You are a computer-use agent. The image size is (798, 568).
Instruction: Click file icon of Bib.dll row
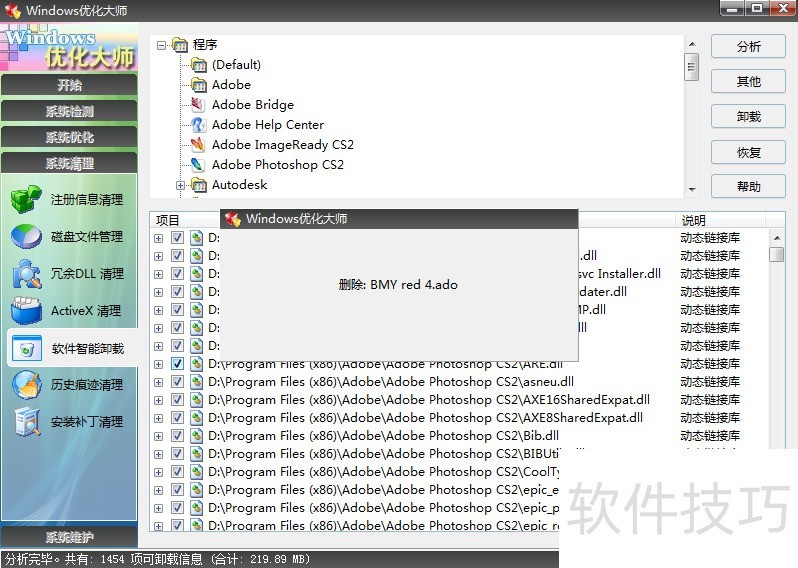coord(196,436)
